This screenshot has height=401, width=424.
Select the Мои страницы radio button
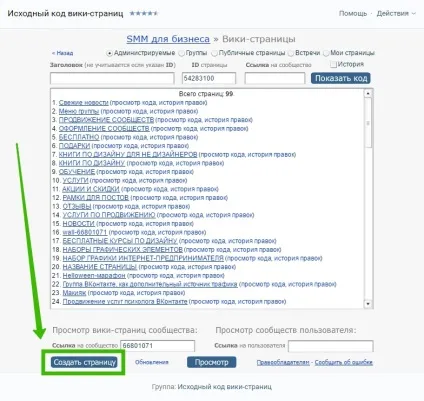coord(326,53)
